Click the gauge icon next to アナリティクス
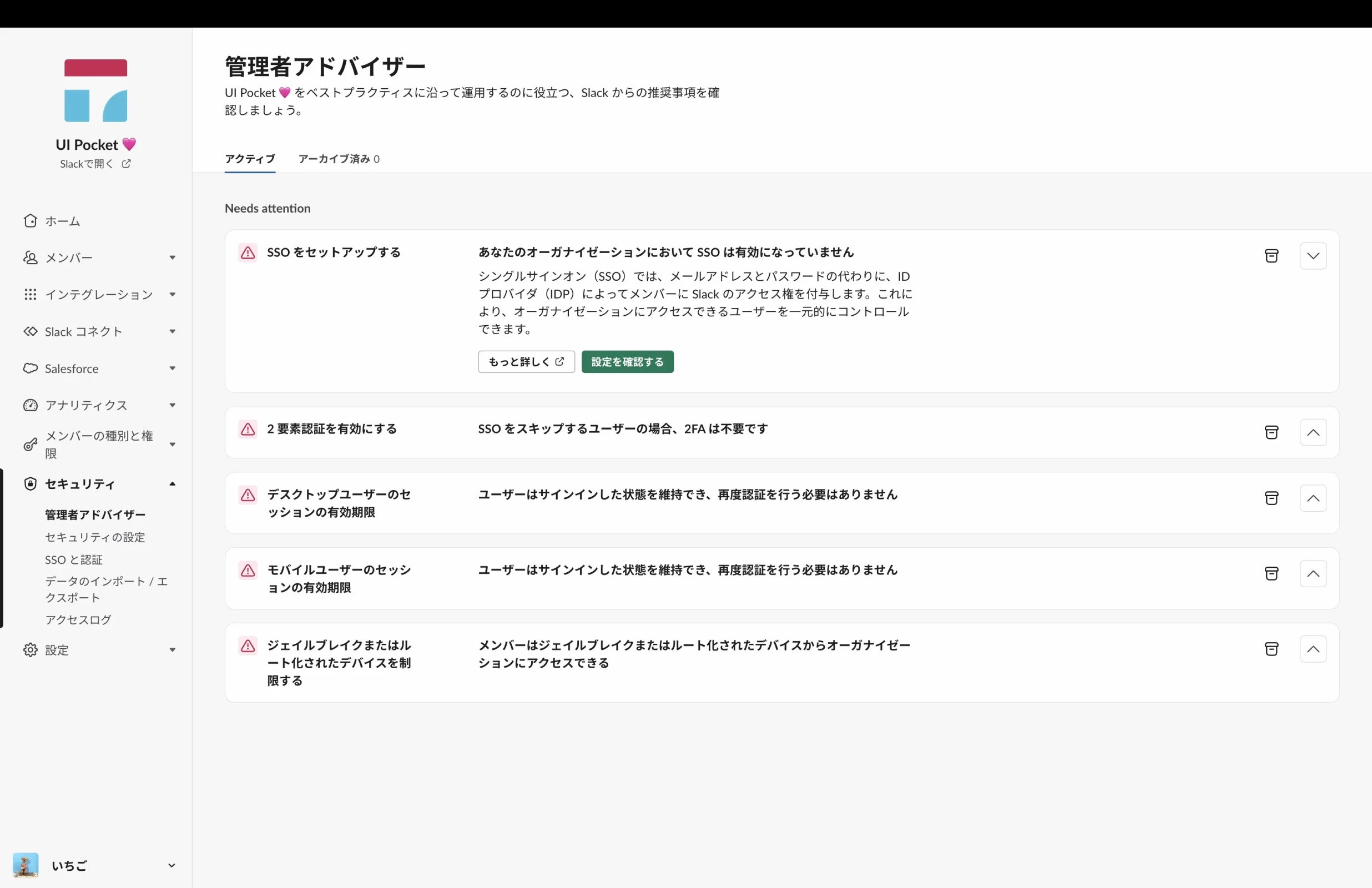 [31, 405]
